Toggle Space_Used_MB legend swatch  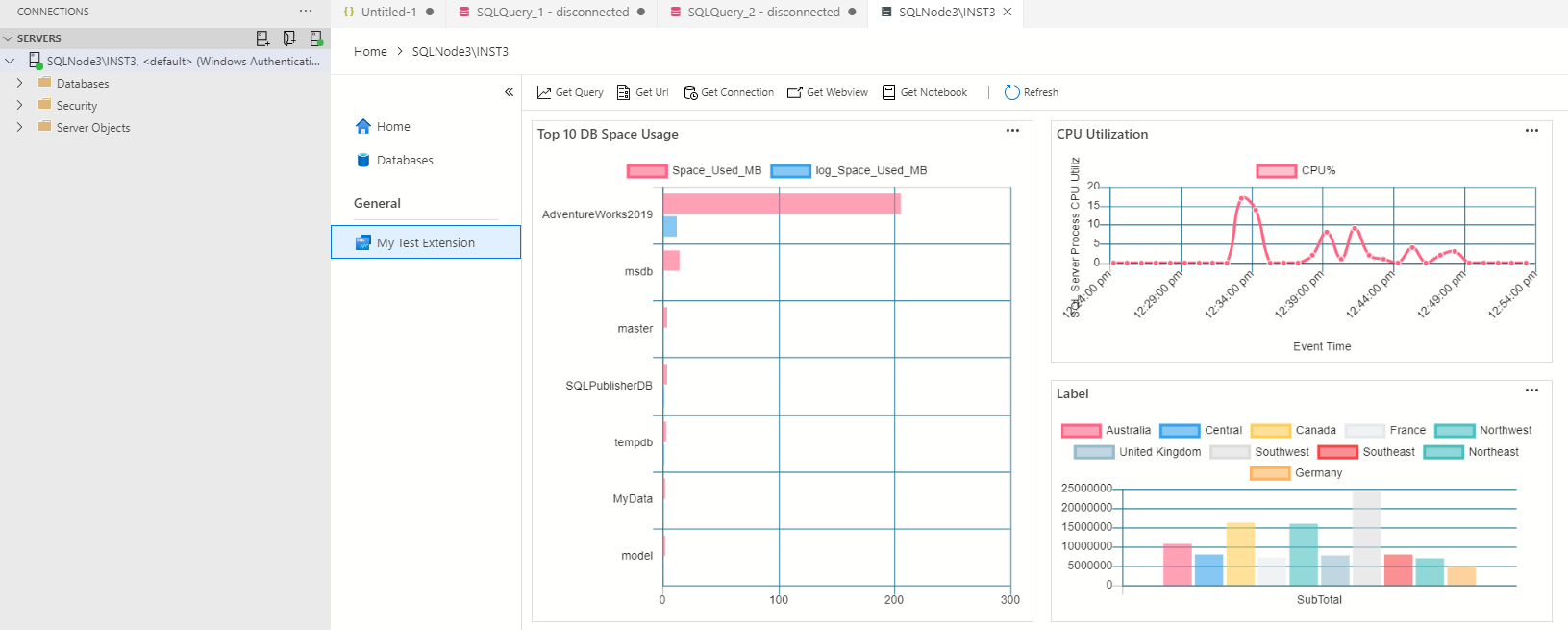click(x=647, y=171)
